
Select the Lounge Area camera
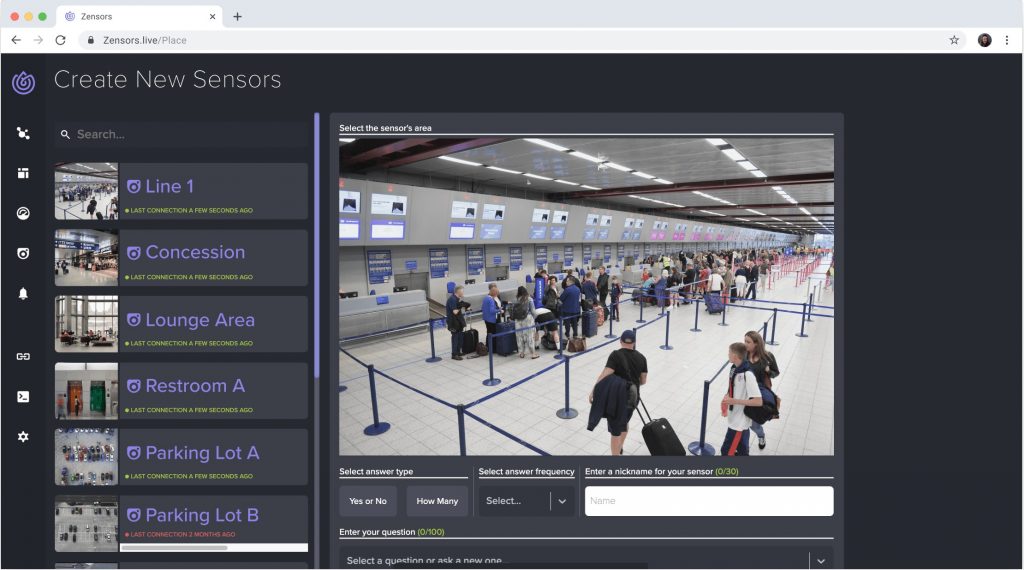(181, 323)
